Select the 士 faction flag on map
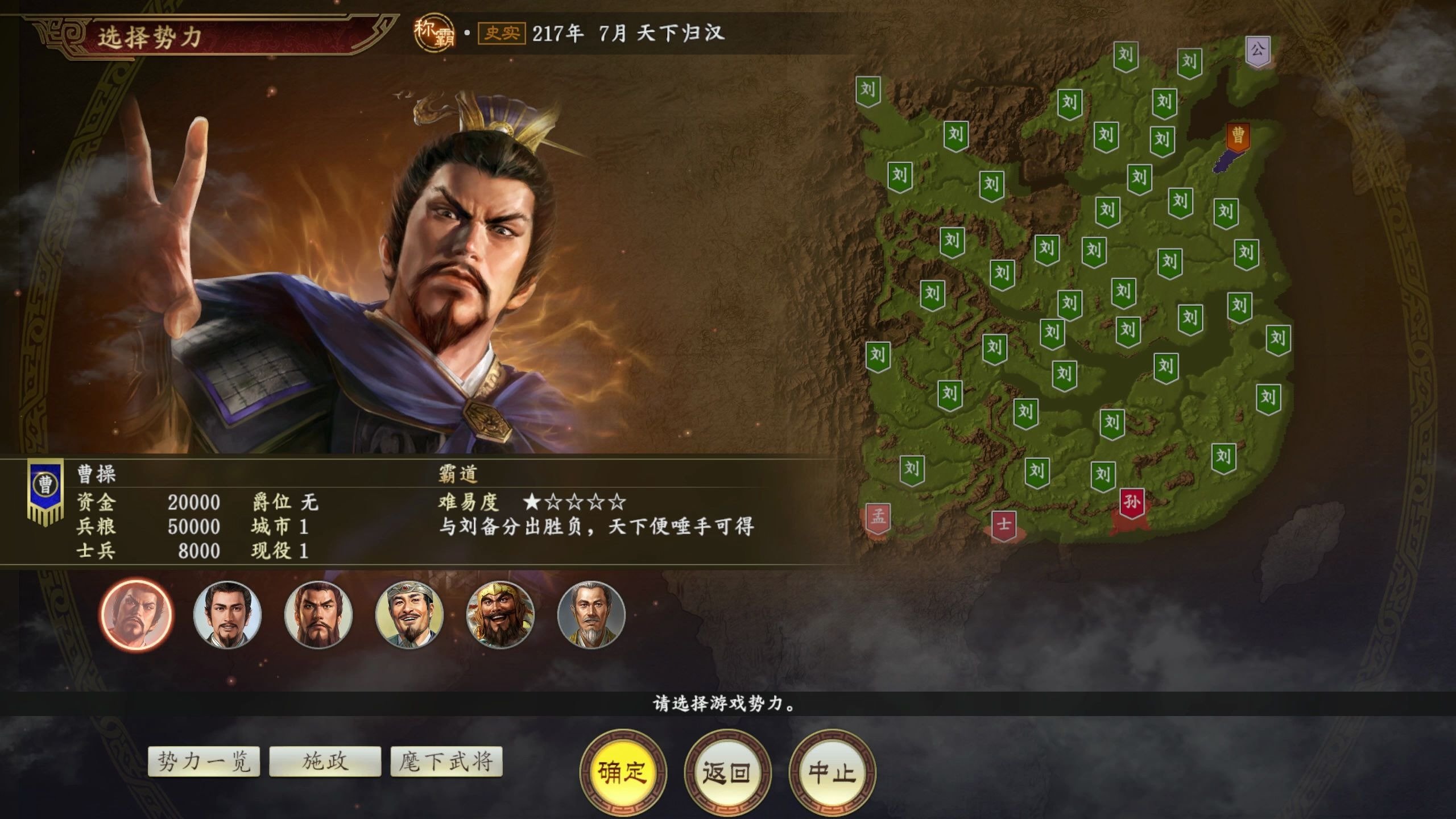 pos(1004,525)
